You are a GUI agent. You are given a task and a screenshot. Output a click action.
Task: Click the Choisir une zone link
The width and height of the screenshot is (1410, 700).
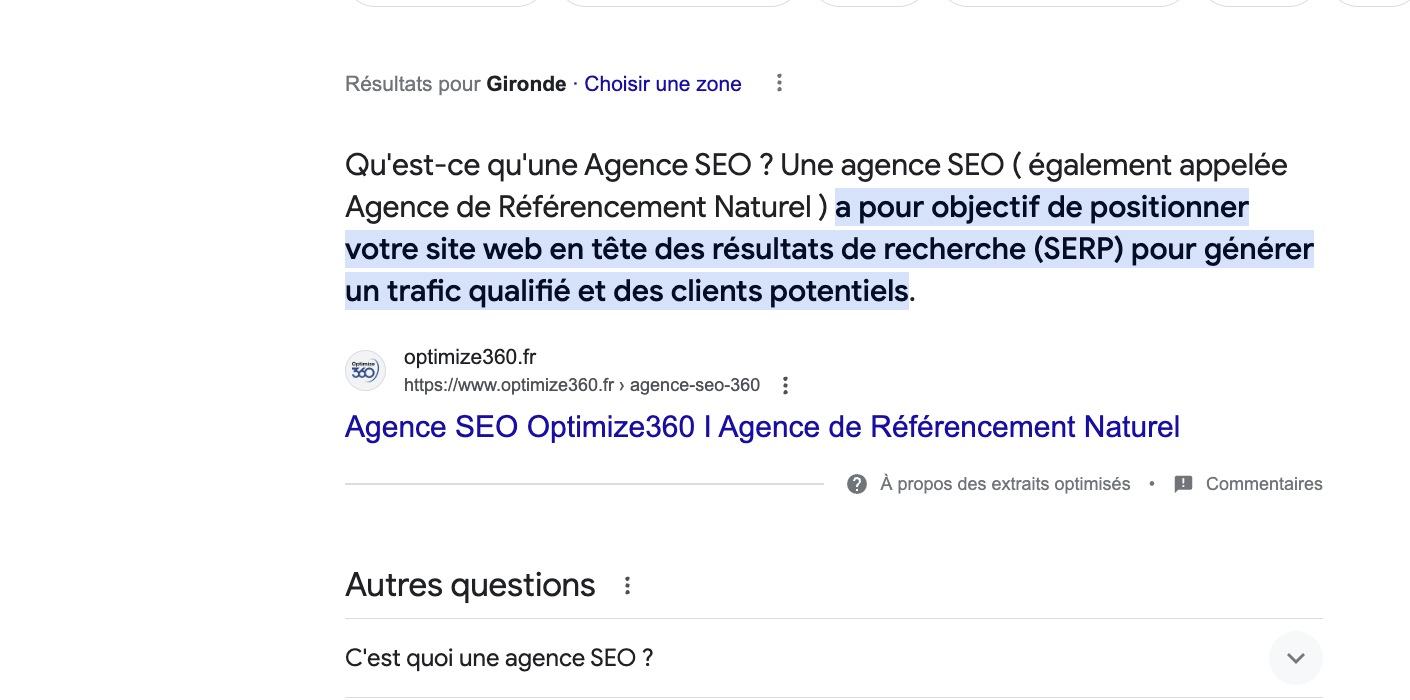point(662,84)
